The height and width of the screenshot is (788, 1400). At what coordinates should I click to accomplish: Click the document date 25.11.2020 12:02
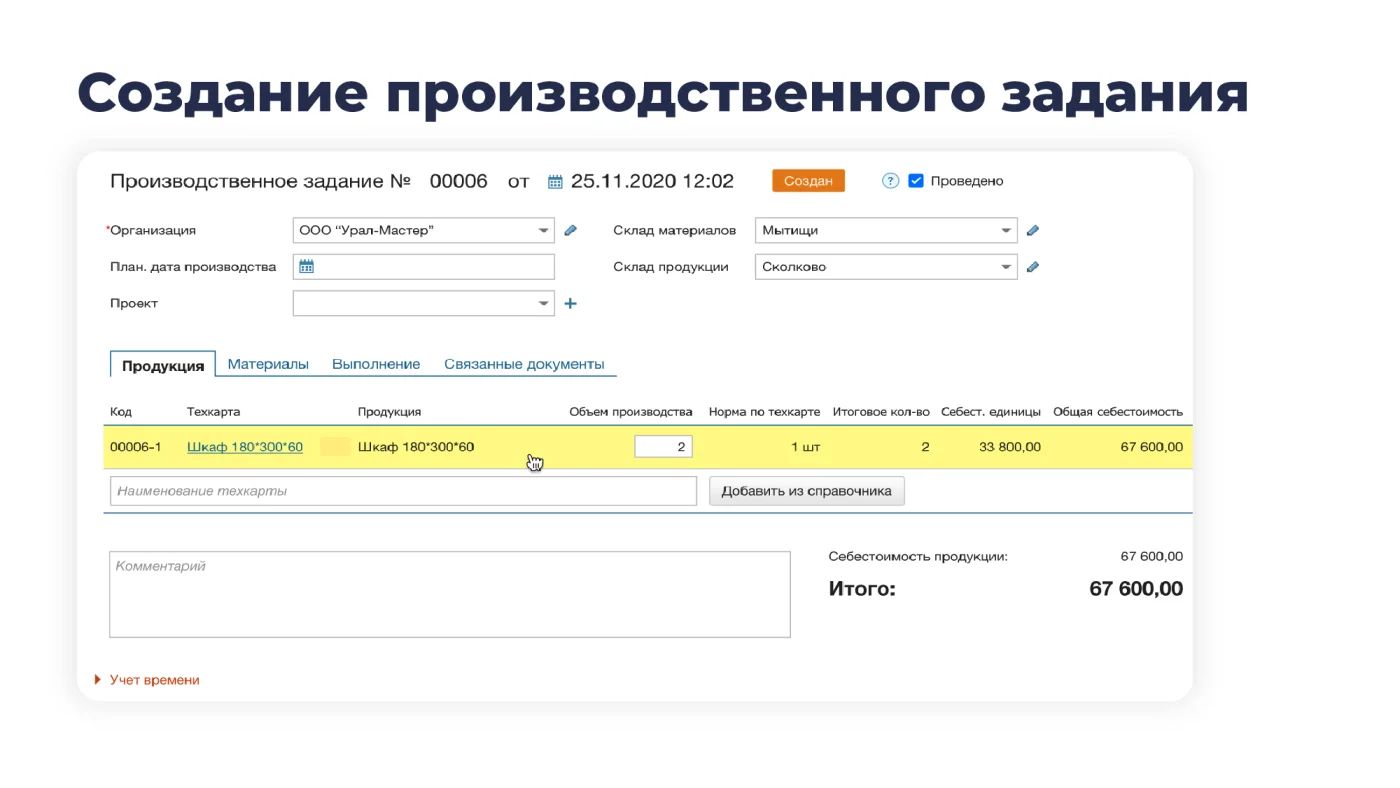[652, 181]
